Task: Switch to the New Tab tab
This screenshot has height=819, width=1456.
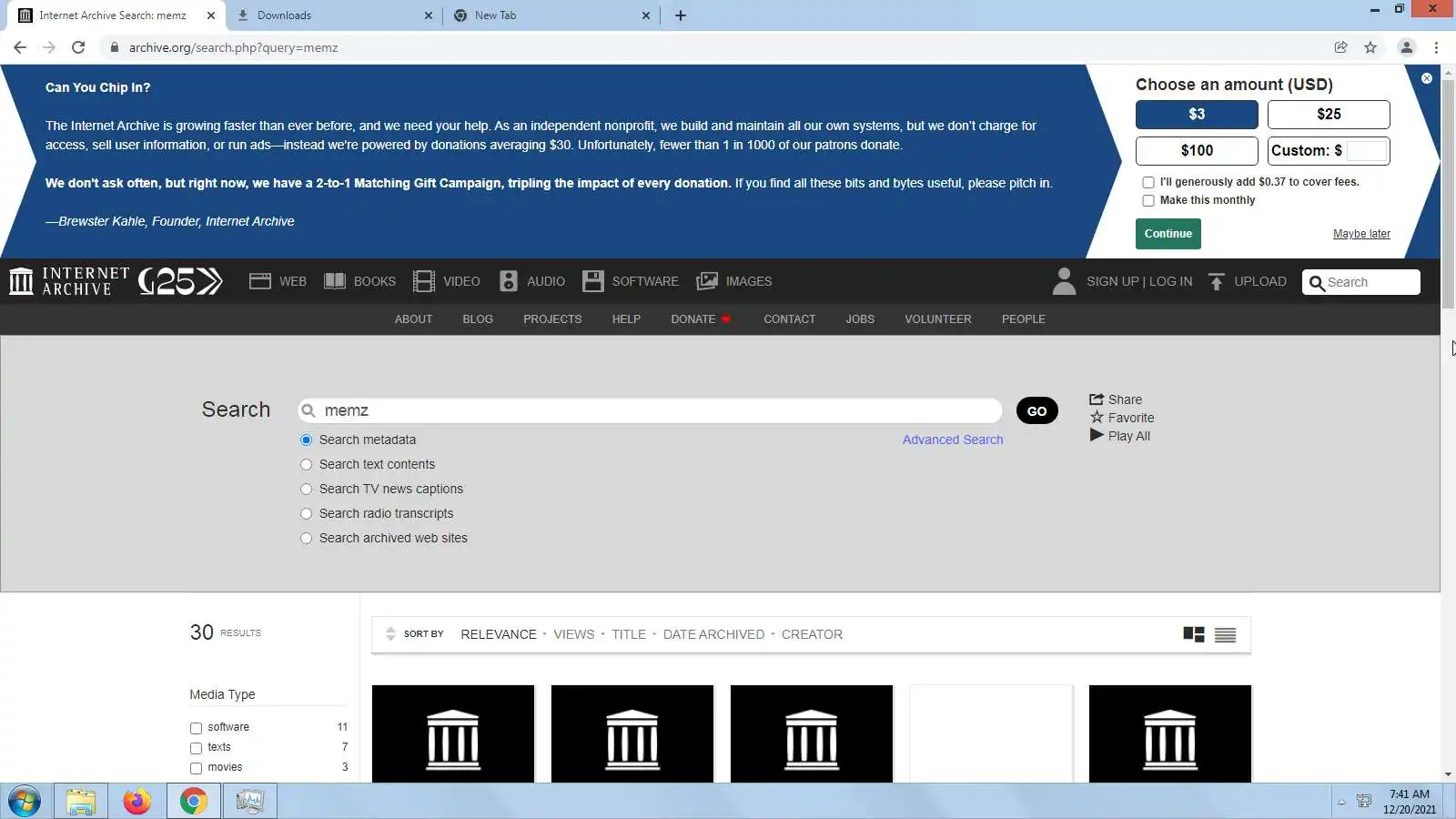Action: pyautogui.click(x=551, y=15)
